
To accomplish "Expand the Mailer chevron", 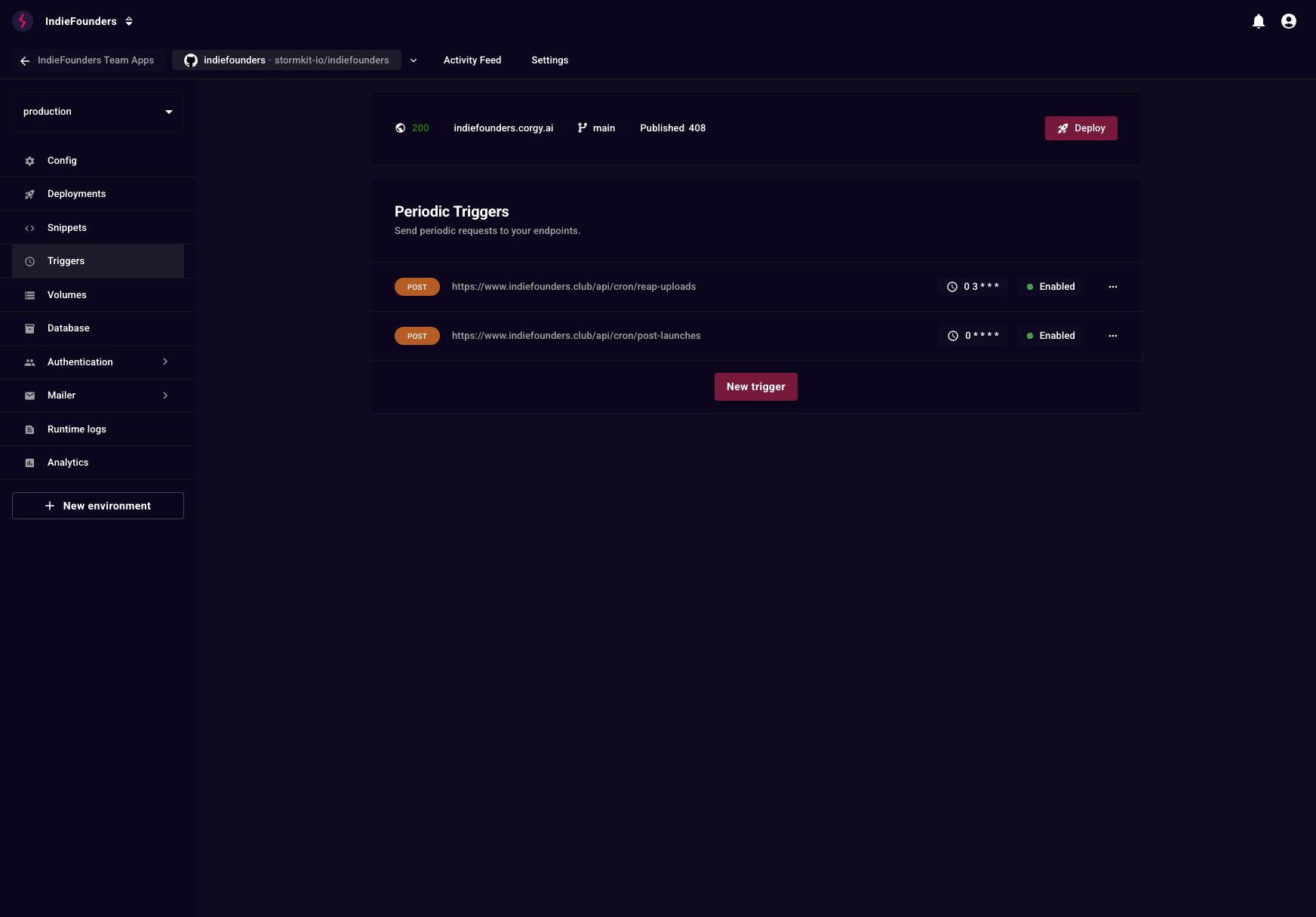I will pyautogui.click(x=165, y=395).
